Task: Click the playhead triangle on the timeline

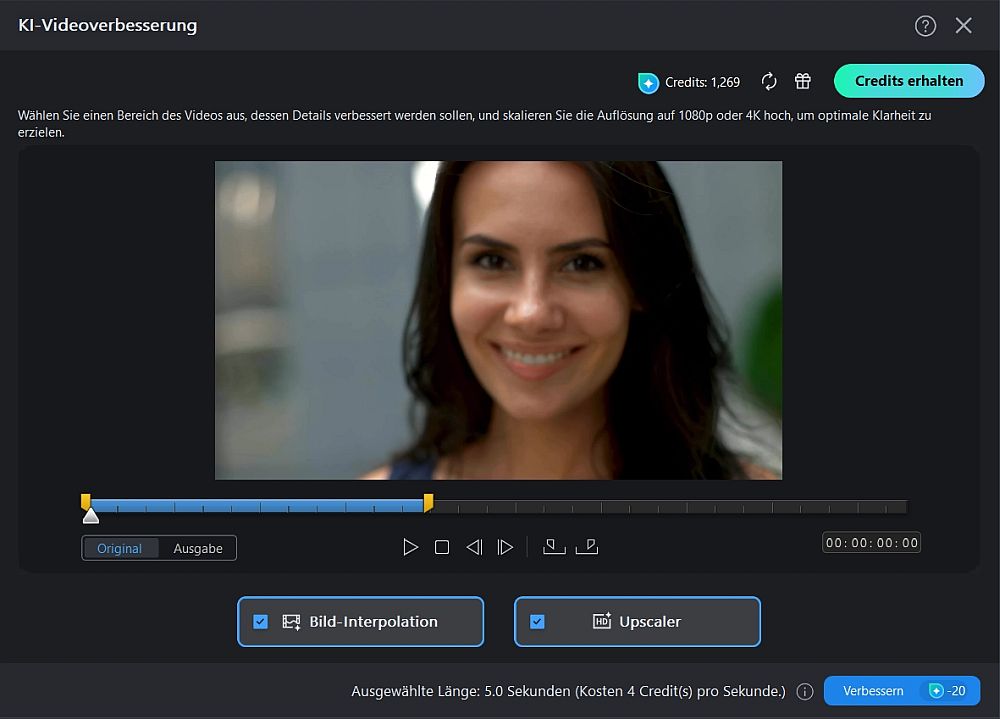Action: (91, 515)
